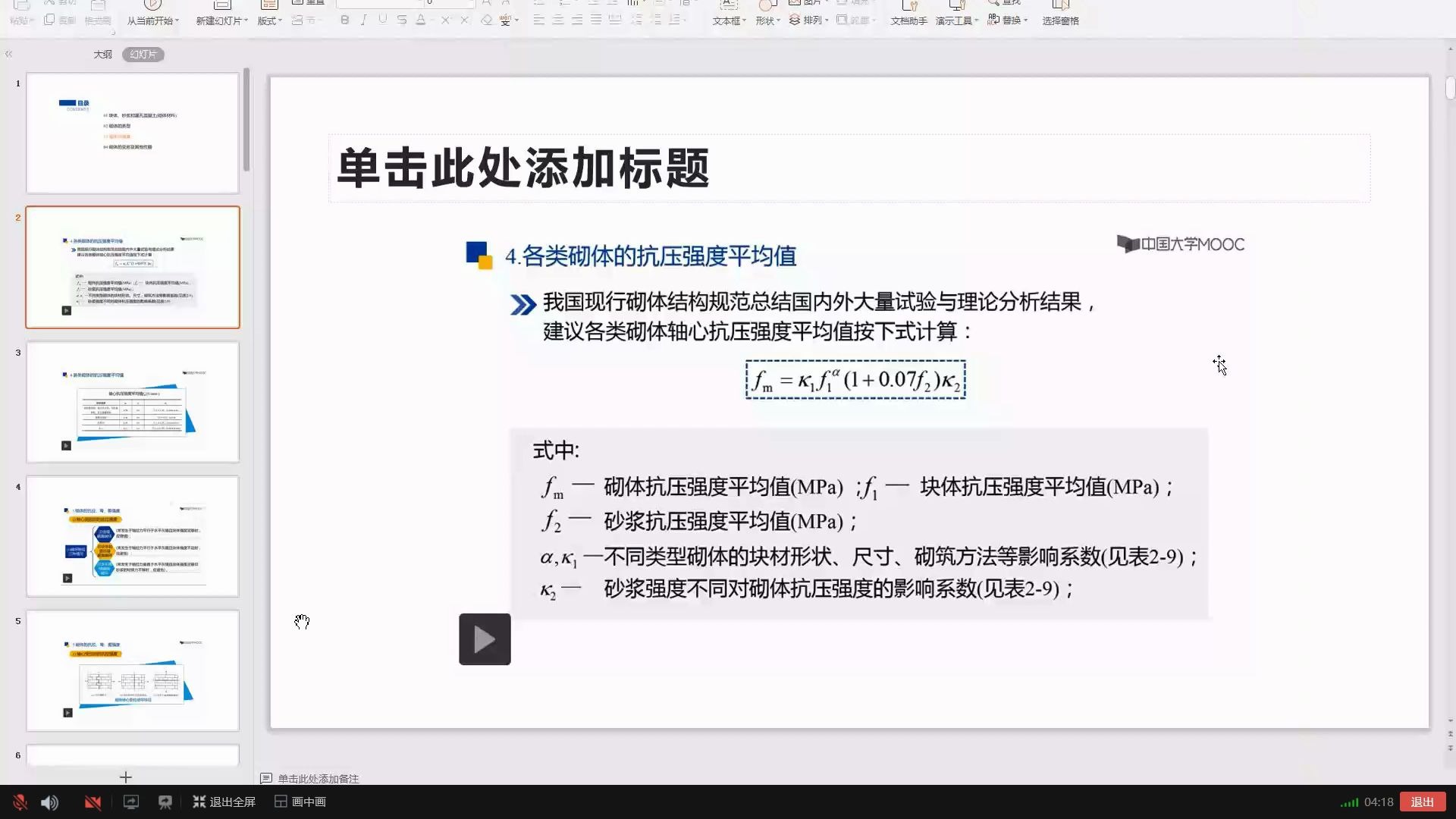Select slide 6 thumbnail at bottom
The image size is (1456, 819).
click(x=133, y=755)
